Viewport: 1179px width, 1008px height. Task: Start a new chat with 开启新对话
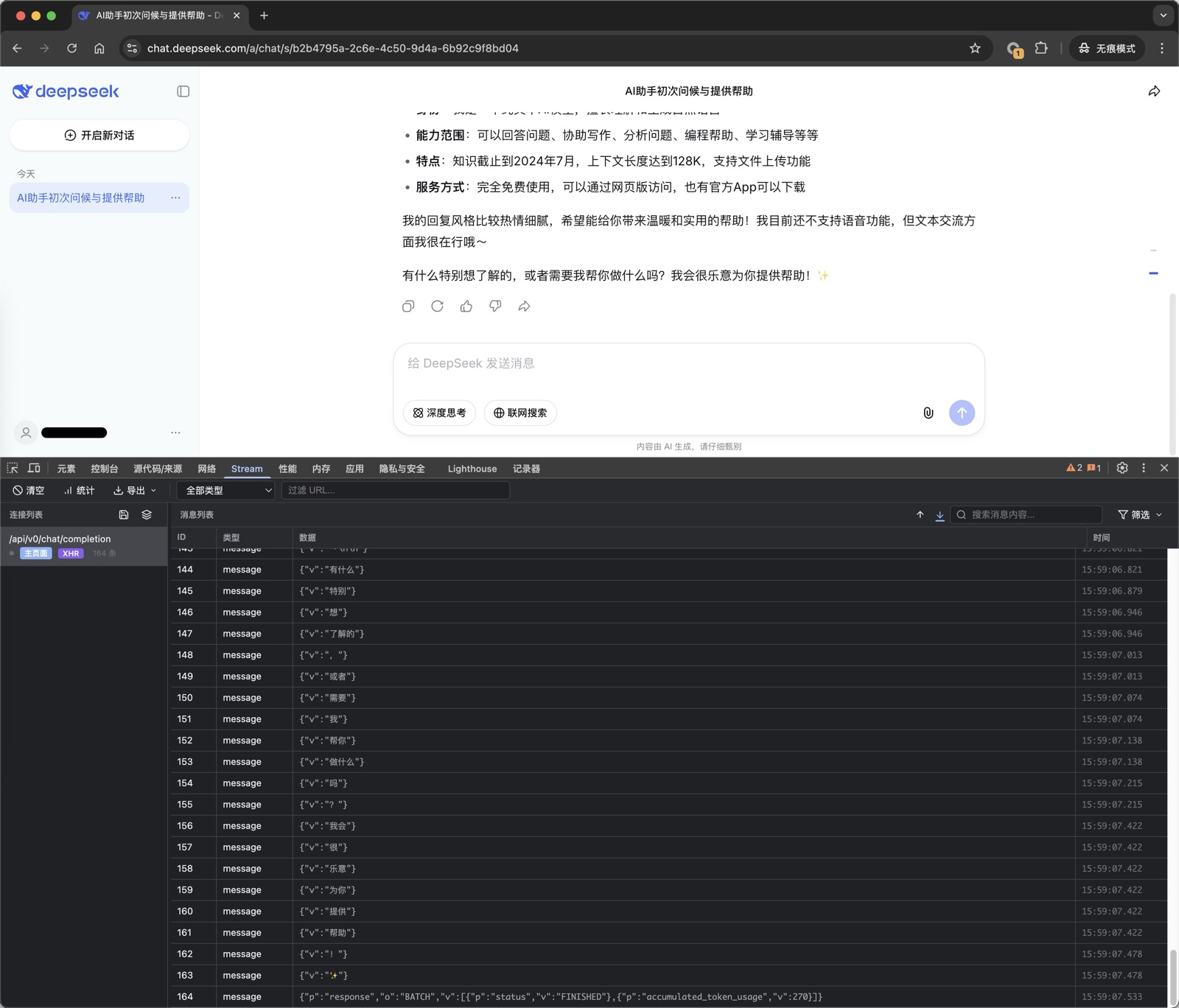[x=99, y=135]
